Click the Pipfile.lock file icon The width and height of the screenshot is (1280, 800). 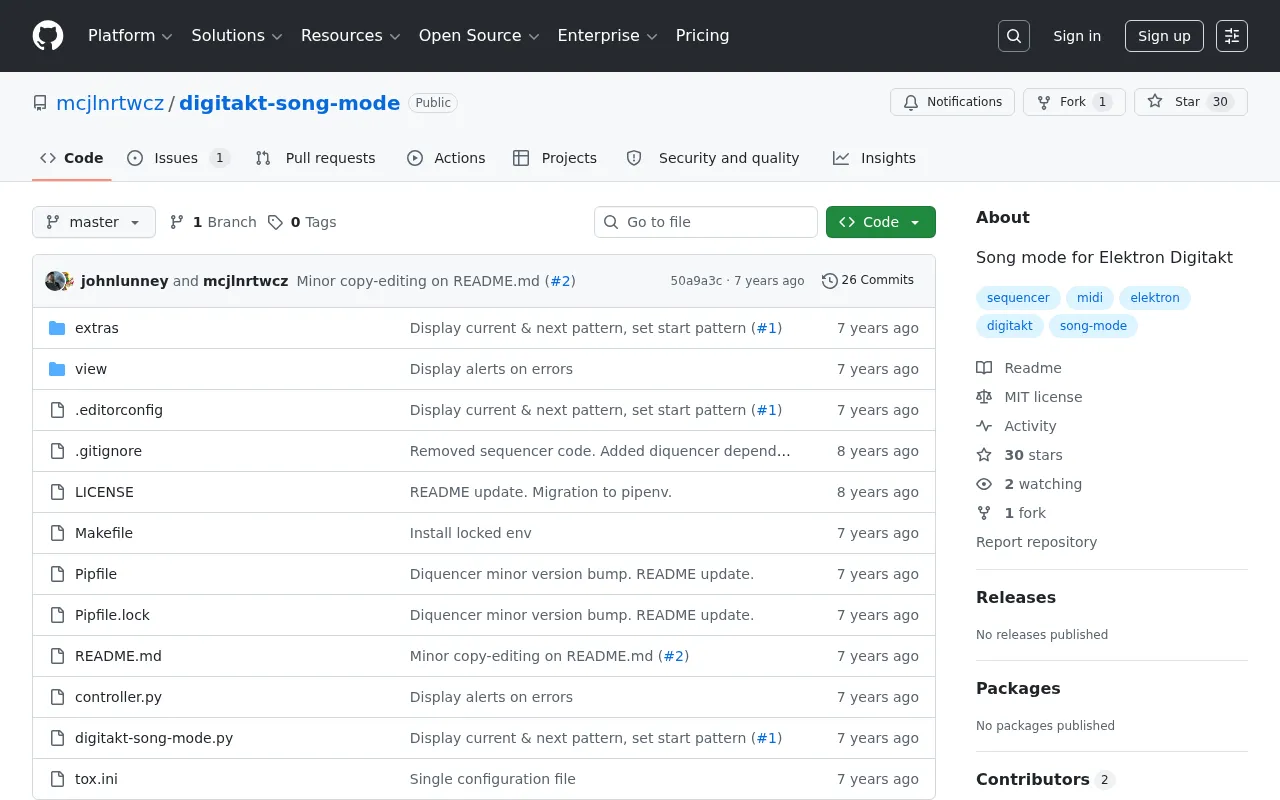[57, 615]
